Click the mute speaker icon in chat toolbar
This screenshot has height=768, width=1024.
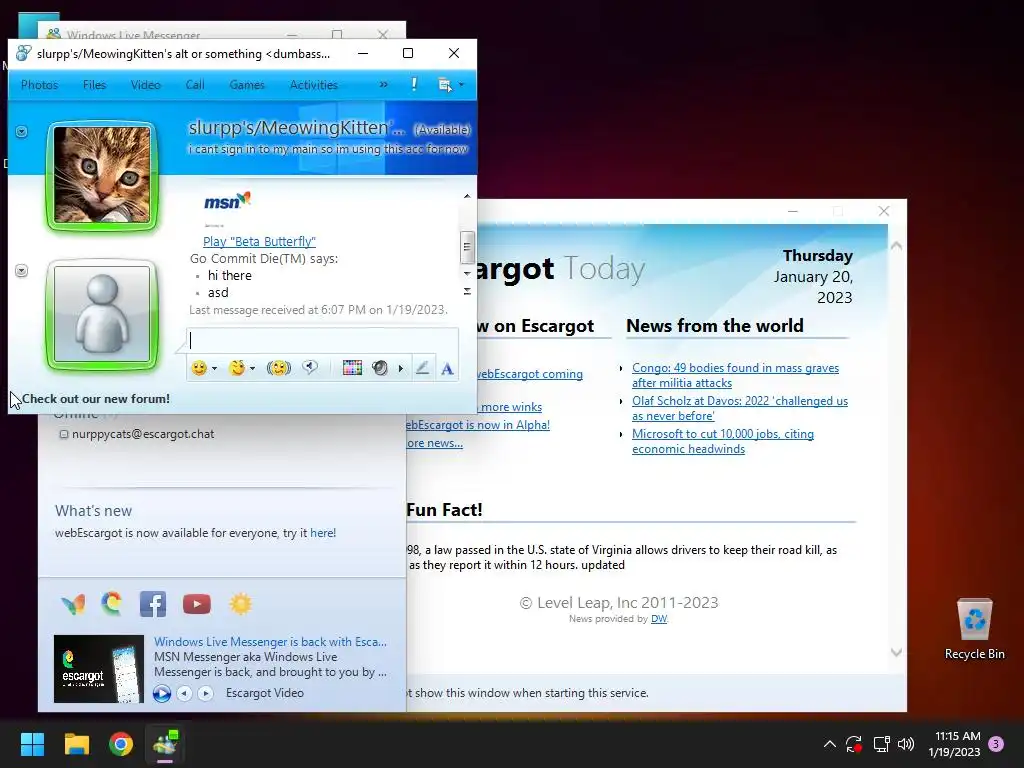pyautogui.click(x=379, y=368)
